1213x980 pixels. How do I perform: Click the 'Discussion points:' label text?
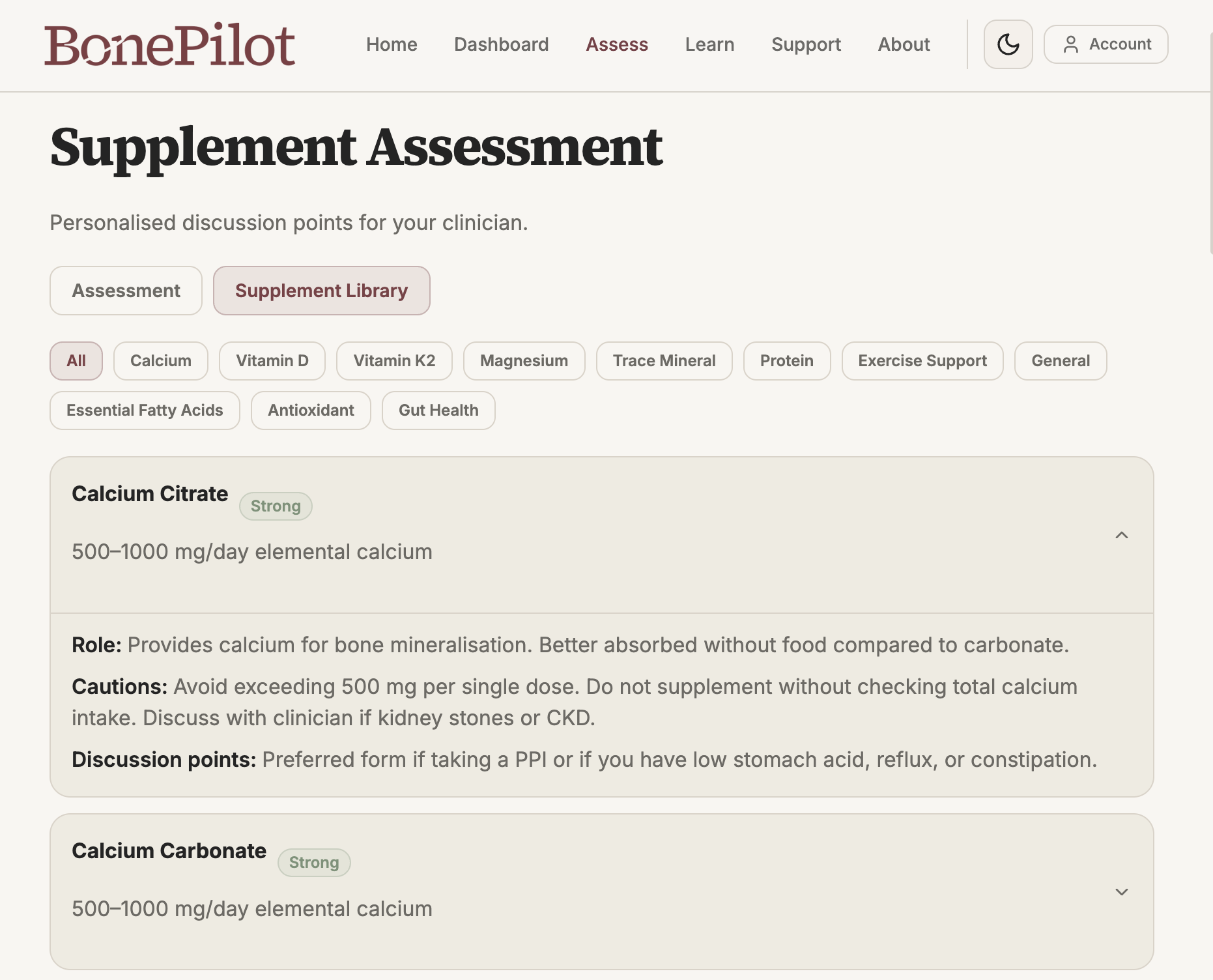coord(164,760)
